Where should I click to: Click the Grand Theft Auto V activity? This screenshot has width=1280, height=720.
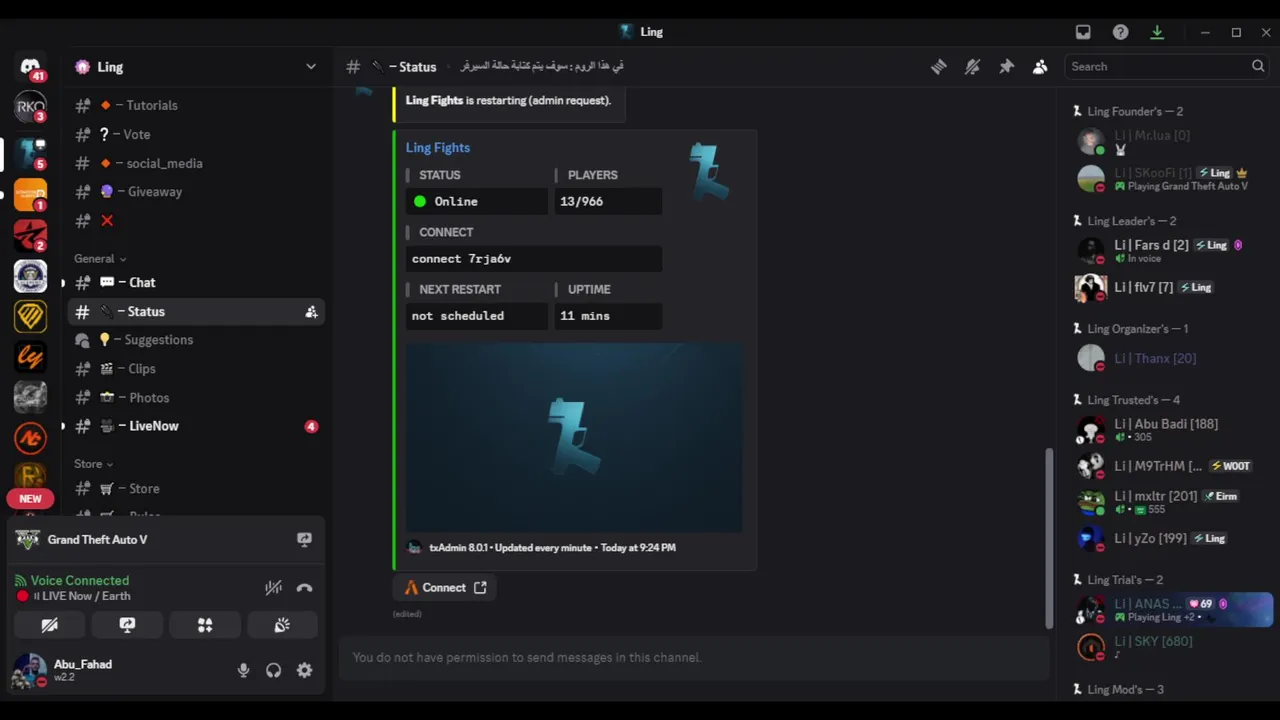[97, 539]
